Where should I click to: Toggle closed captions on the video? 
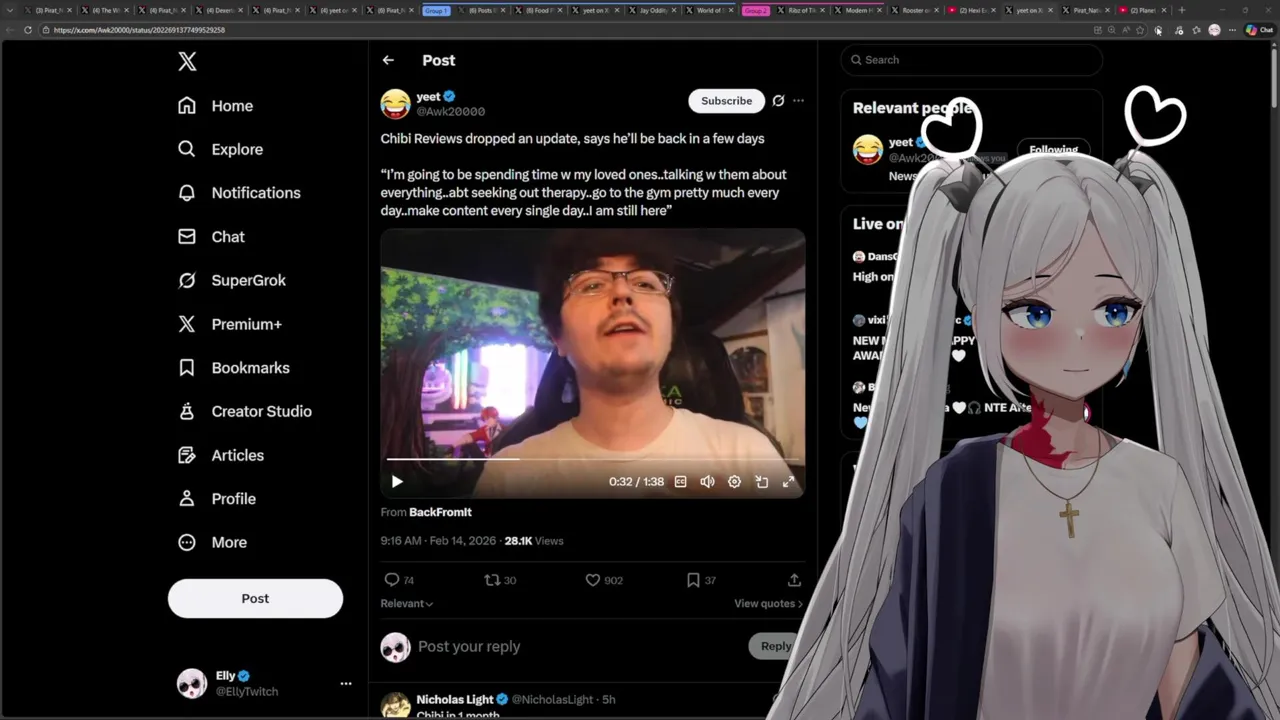pyautogui.click(x=681, y=482)
